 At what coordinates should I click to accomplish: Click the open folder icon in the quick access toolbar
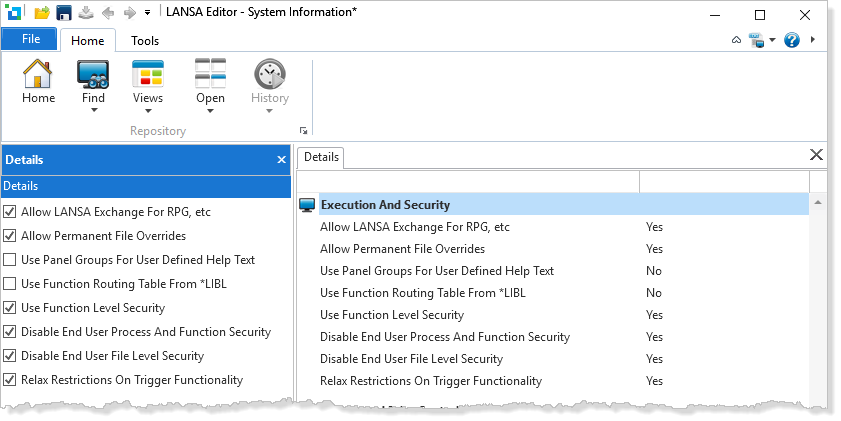point(42,14)
